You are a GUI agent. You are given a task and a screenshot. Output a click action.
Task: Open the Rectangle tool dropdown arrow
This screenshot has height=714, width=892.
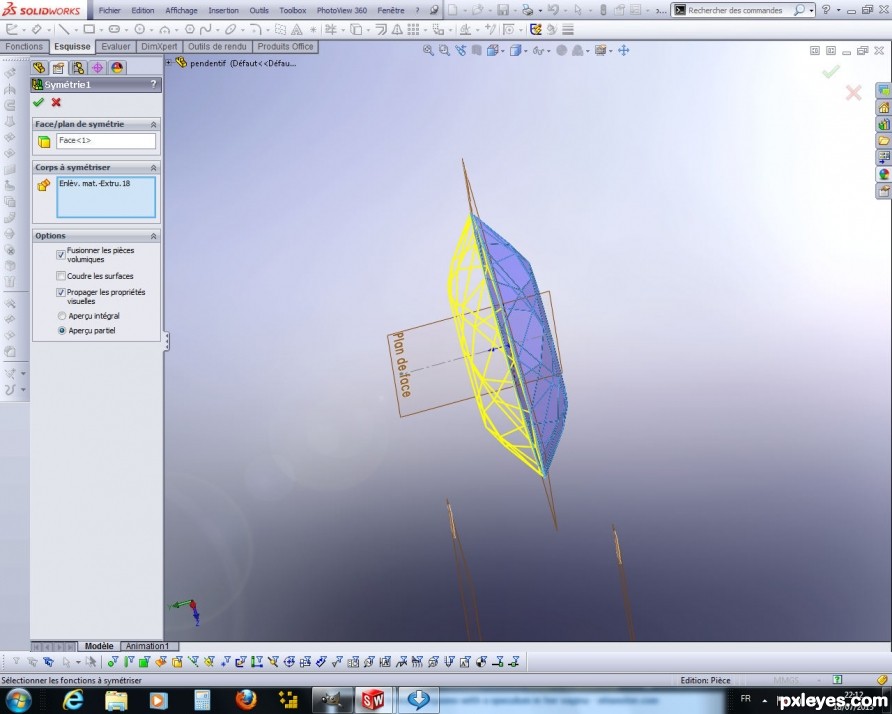coord(100,30)
